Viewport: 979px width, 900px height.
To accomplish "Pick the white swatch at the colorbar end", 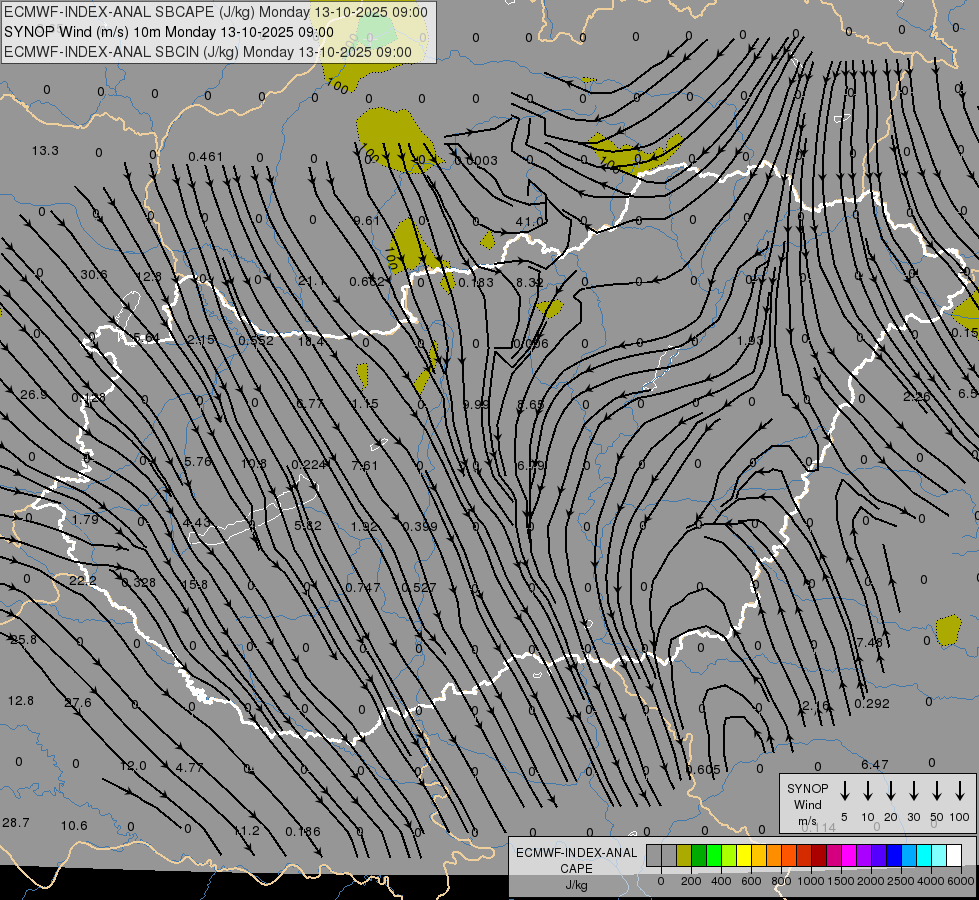I will pos(954,856).
